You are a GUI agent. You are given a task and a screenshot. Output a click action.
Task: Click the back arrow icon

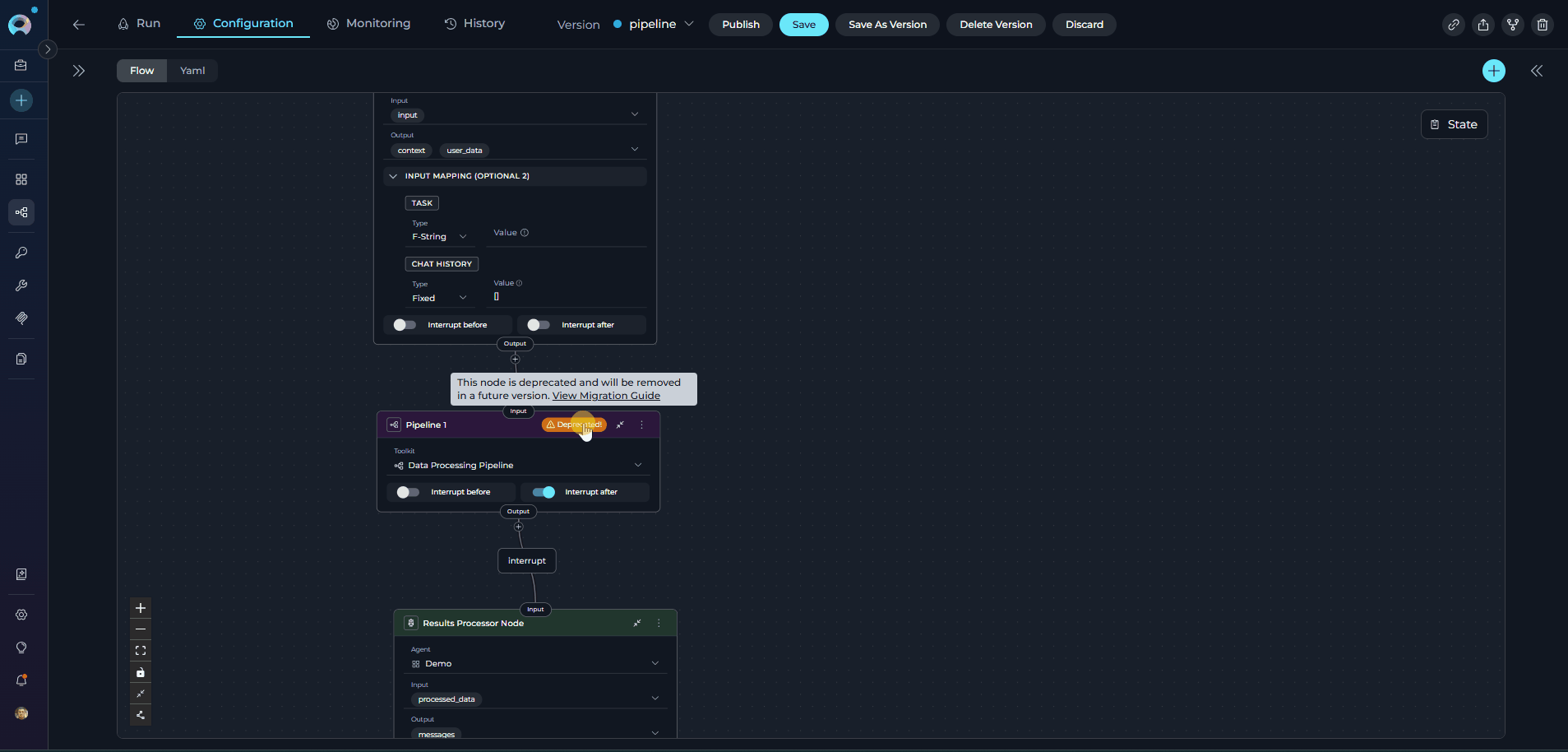[79, 25]
